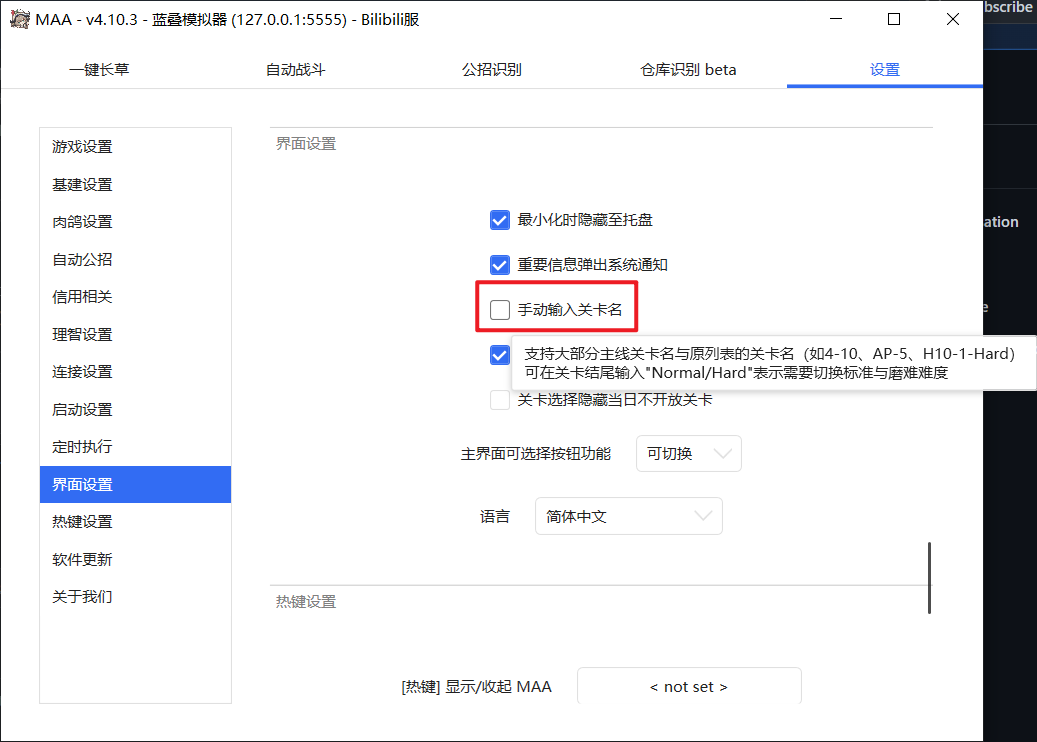
Task: Click the 语言 label
Action: point(495,516)
